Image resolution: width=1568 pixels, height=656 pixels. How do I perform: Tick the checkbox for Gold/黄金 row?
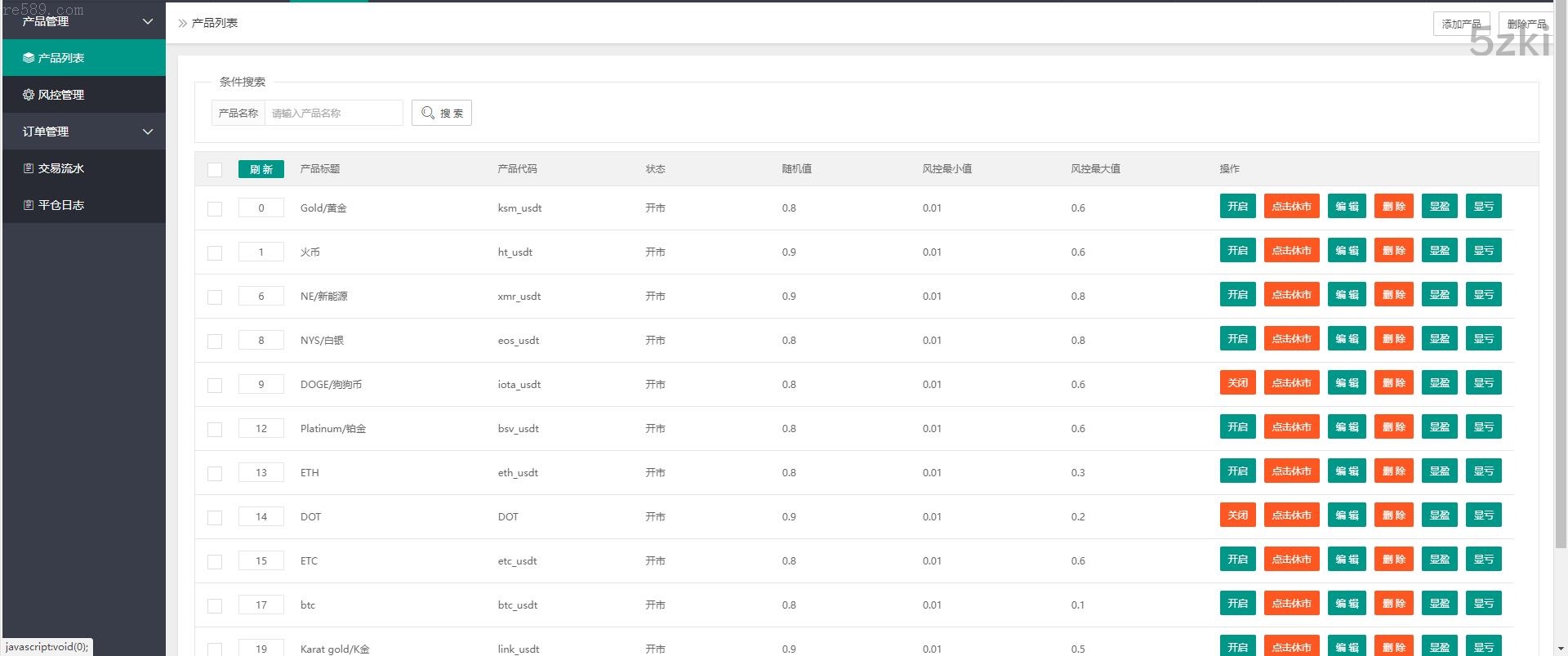click(215, 209)
